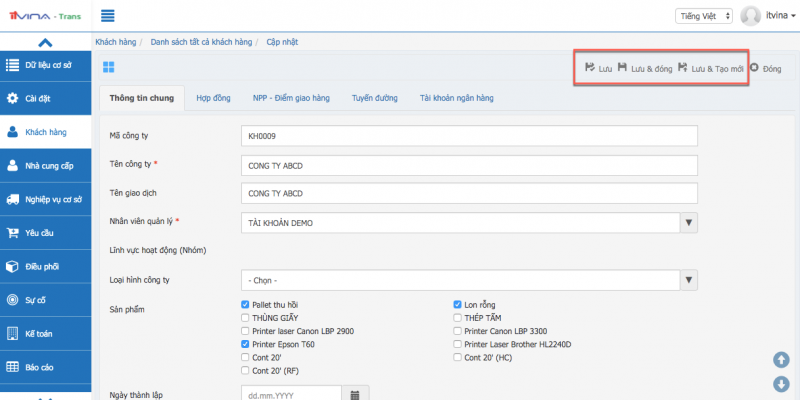Click the user avatar icon
800x400 pixels.
point(751,16)
